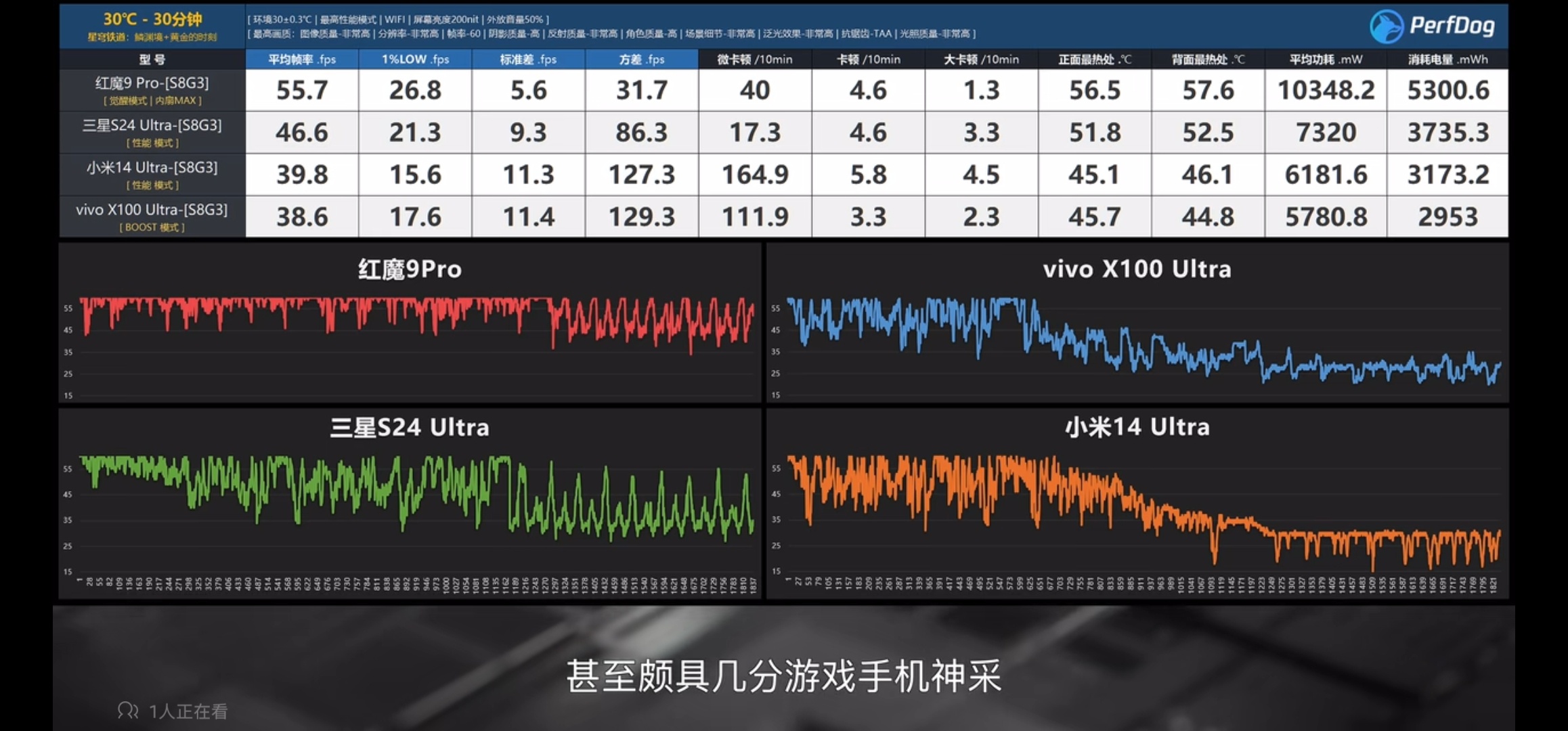Click the 5300.6 energy consumption cell
Image resolution: width=1568 pixels, height=731 pixels.
pos(1448,90)
